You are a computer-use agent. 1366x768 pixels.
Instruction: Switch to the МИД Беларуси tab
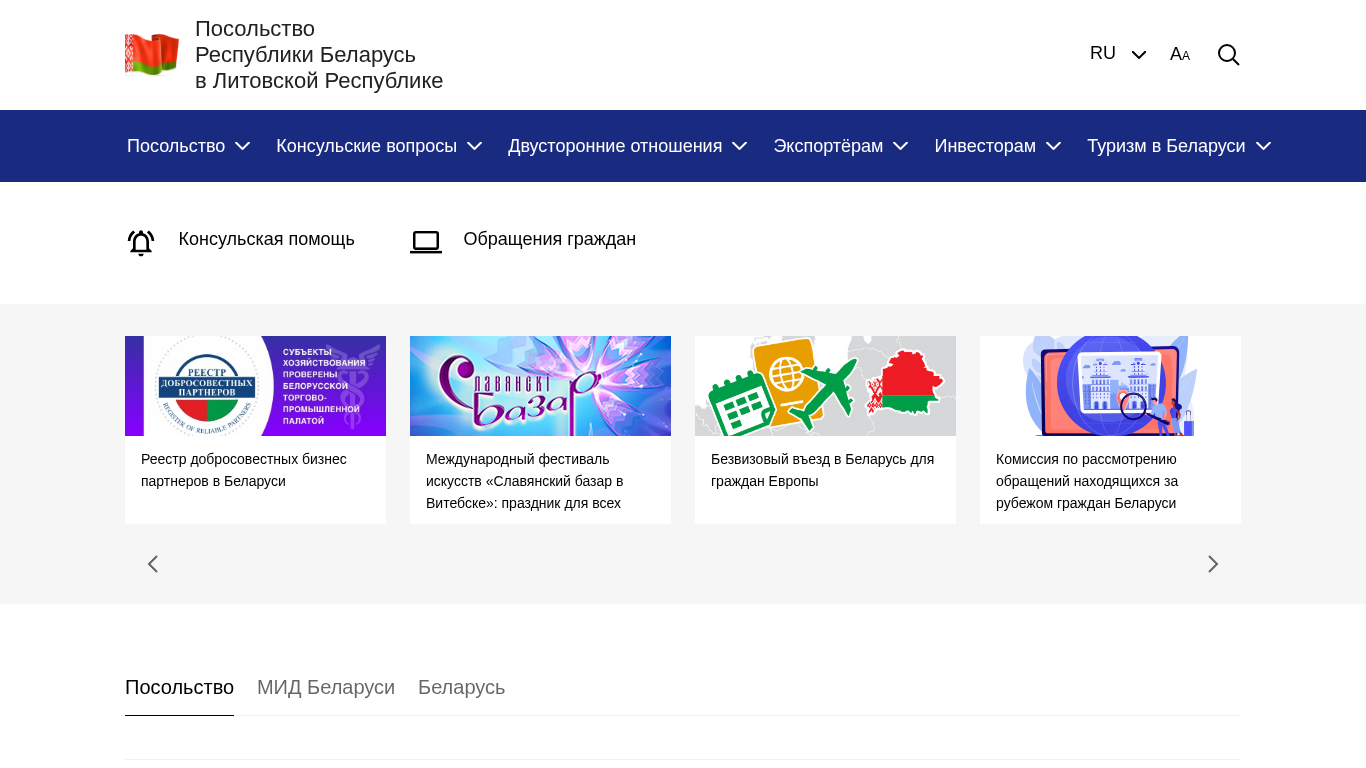coord(326,687)
